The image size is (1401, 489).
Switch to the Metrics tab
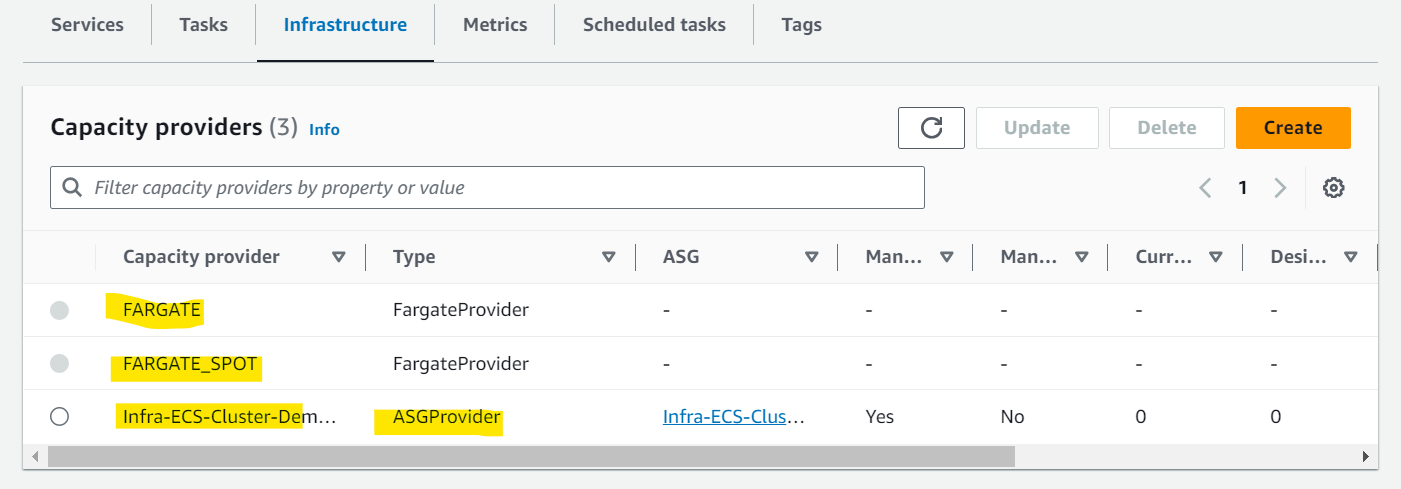pos(494,25)
